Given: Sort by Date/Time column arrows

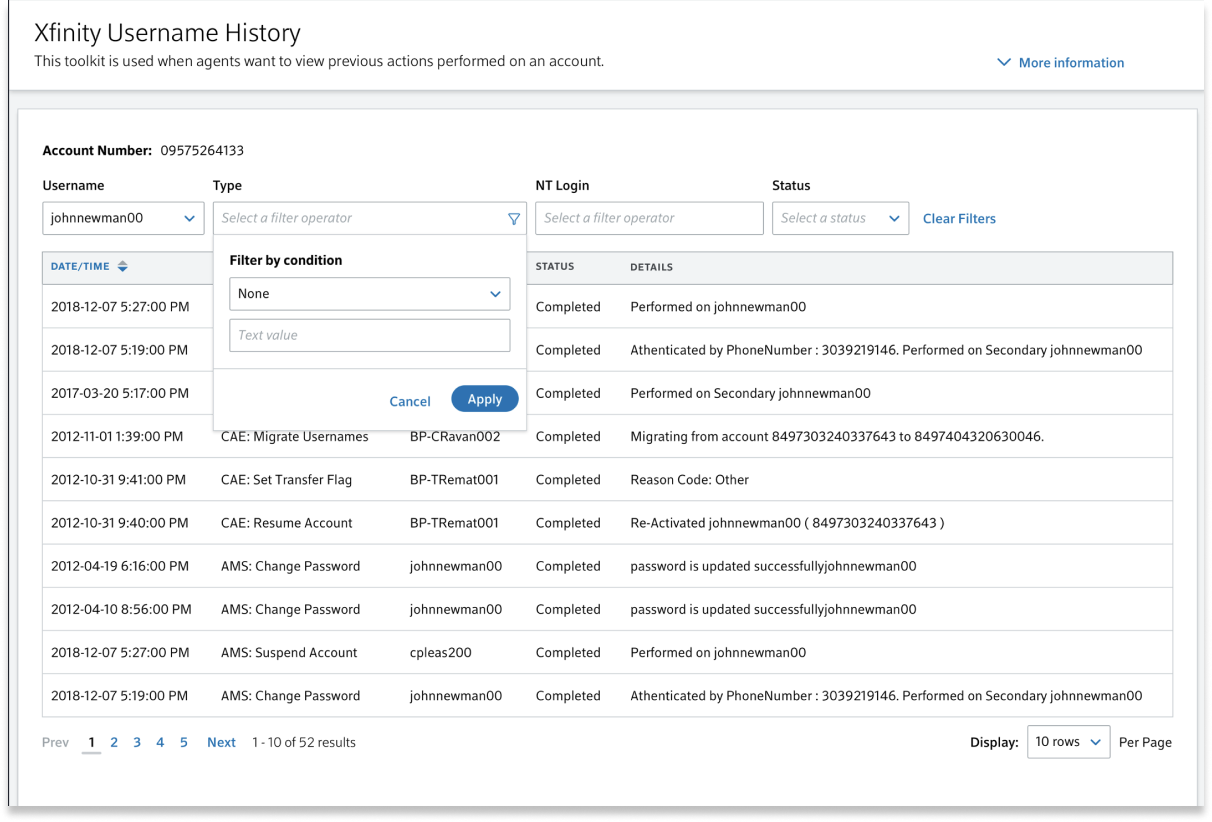Looking at the screenshot, I should 122,267.
